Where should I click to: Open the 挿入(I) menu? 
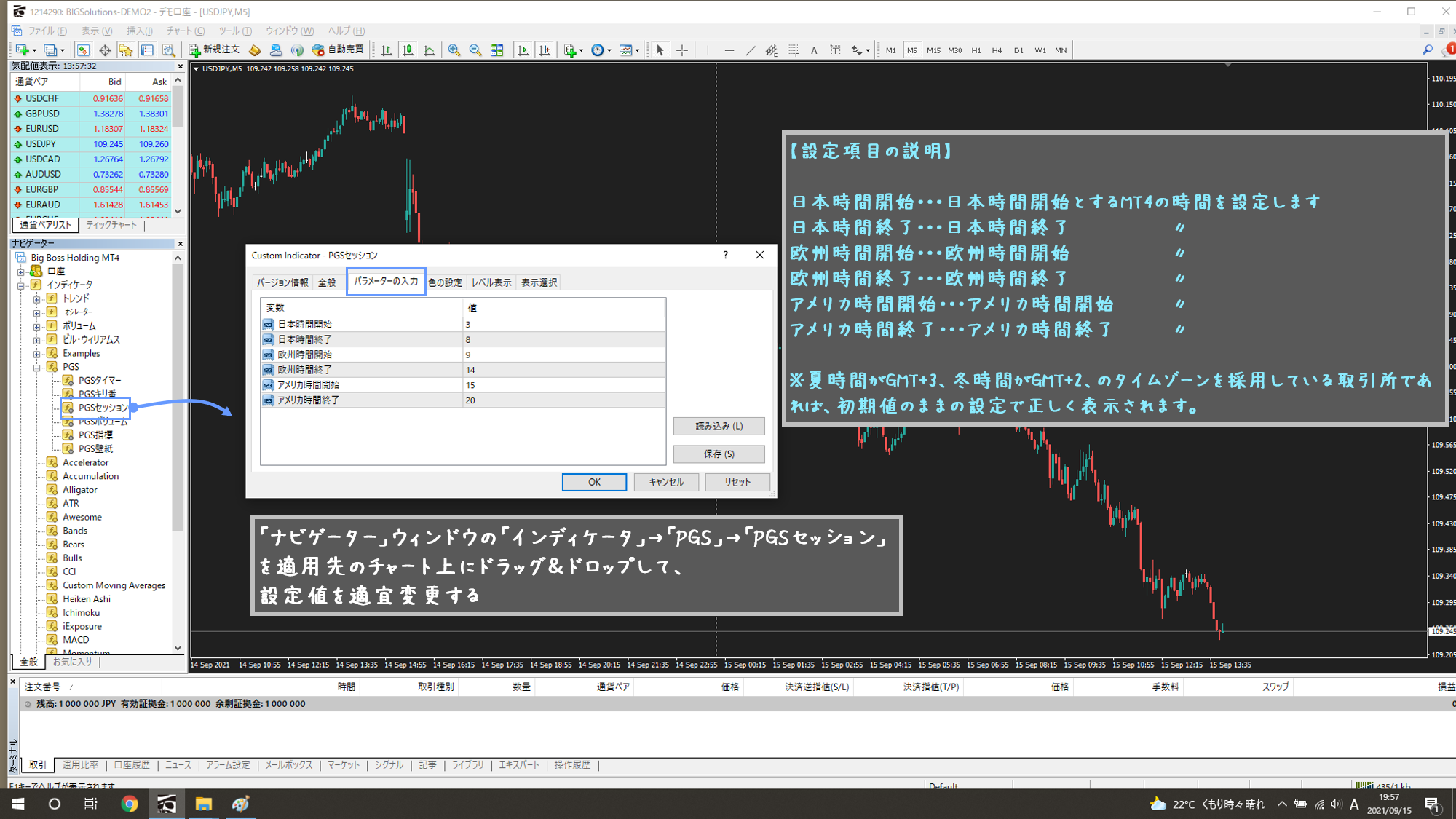(x=139, y=31)
